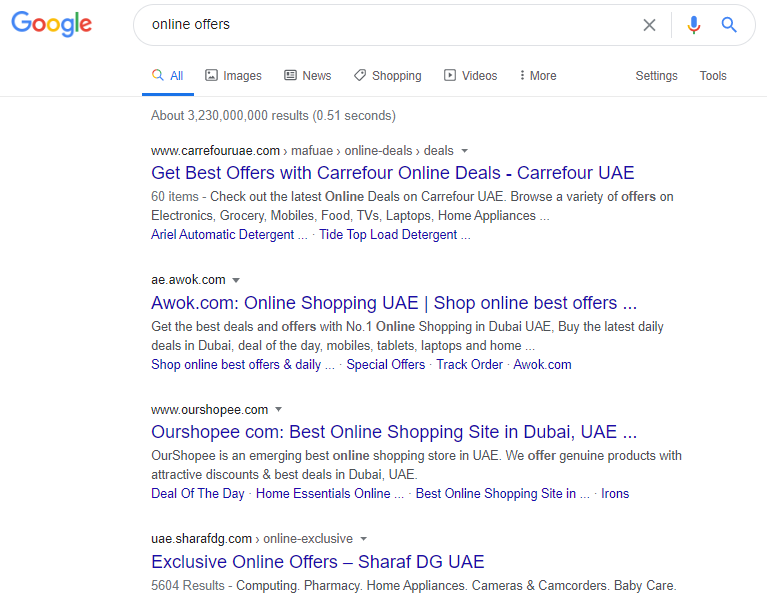
Task: Switch to the Videos tab
Action: (471, 76)
